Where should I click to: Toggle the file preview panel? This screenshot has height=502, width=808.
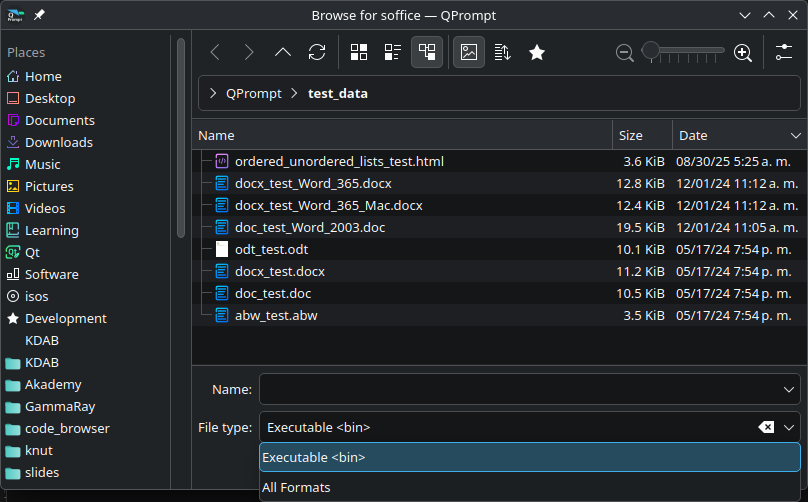coord(469,52)
